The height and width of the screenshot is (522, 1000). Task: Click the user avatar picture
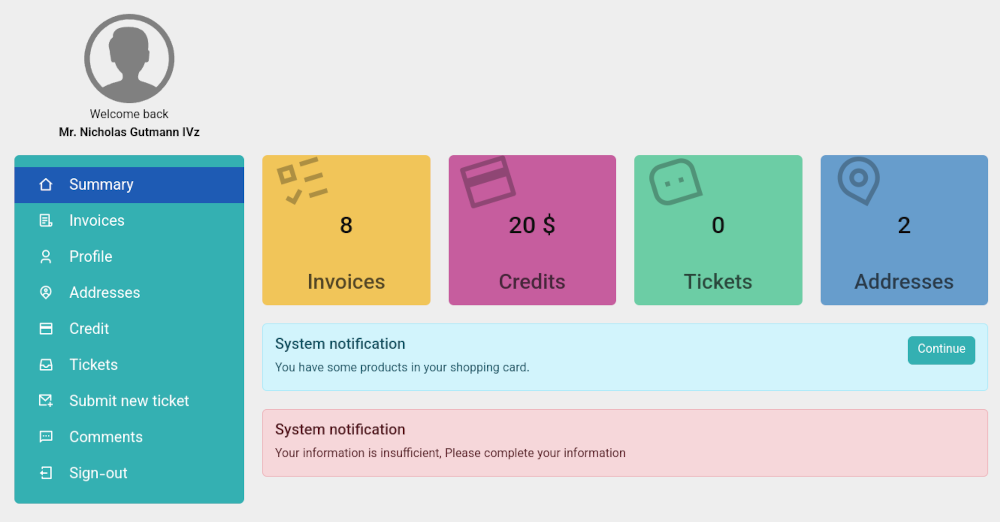[x=129, y=59]
